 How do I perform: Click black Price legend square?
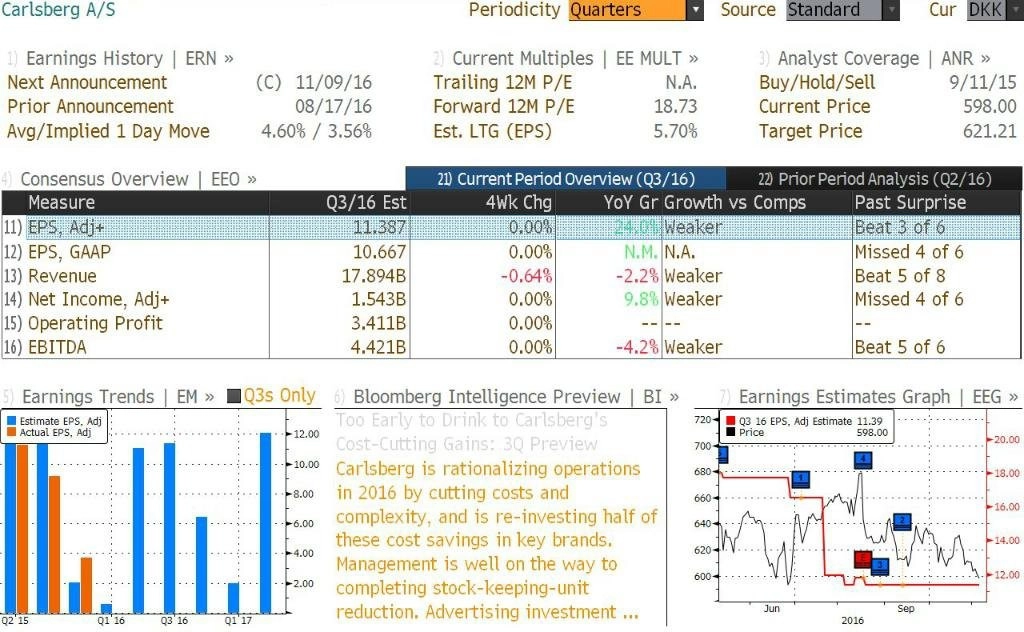point(730,432)
